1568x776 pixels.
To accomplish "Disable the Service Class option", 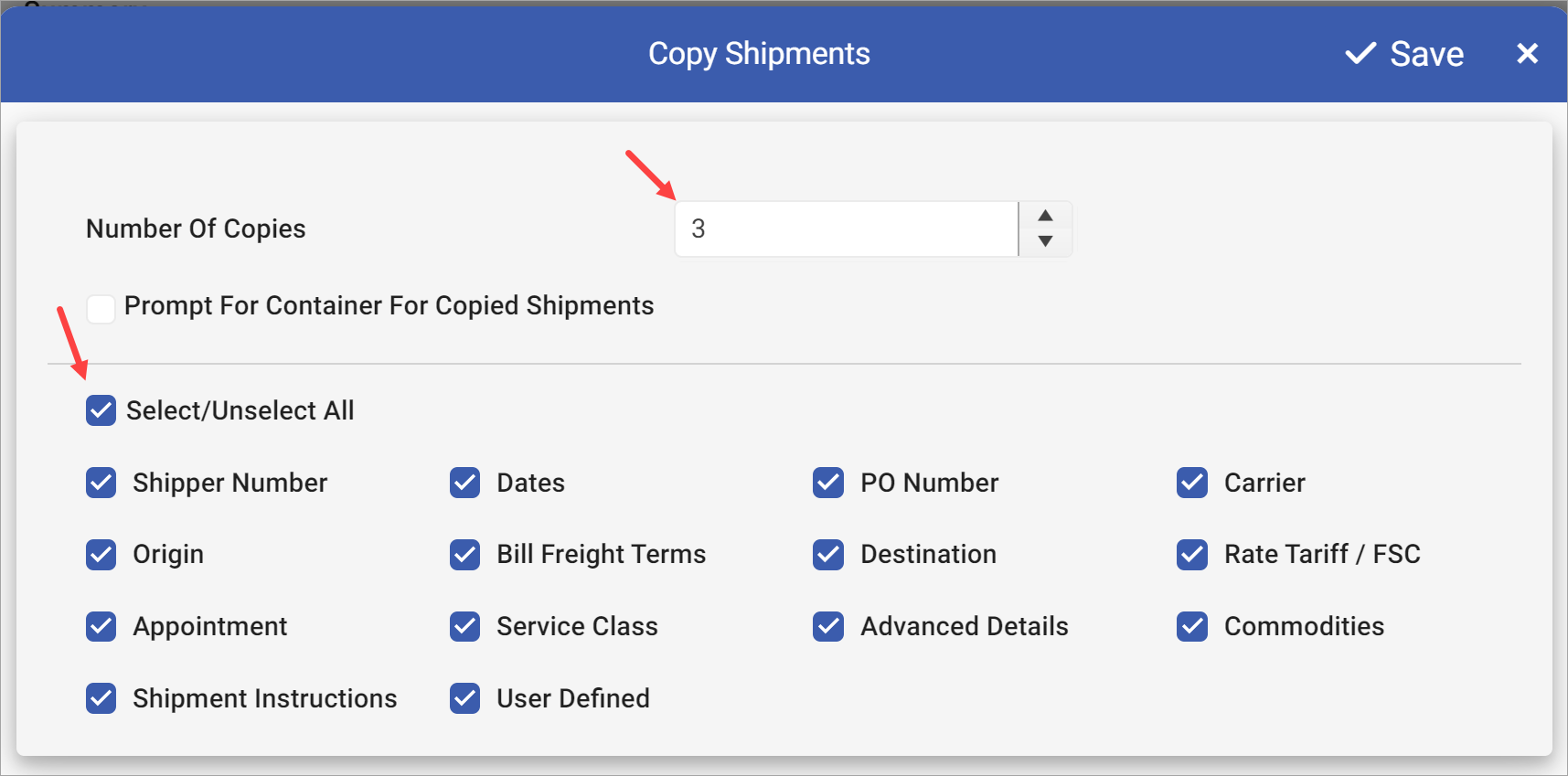I will coord(464,626).
